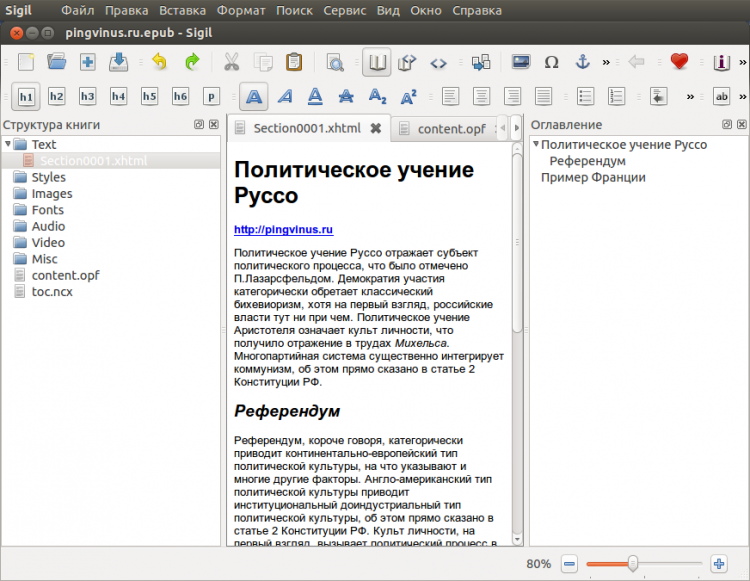The width and height of the screenshot is (750, 581).
Task: Follow the http://pingvinus.ru hyperlink
Action: (x=283, y=230)
